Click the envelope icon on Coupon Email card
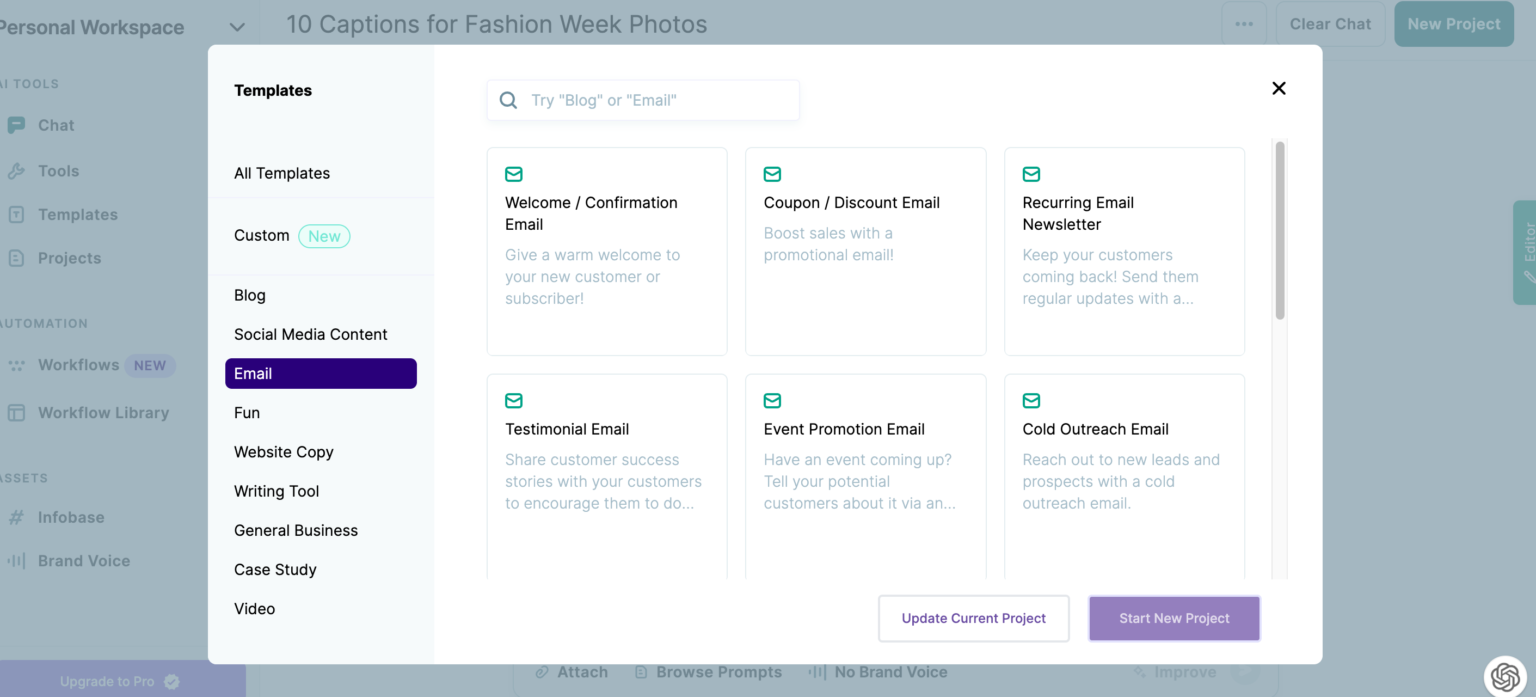 point(772,174)
